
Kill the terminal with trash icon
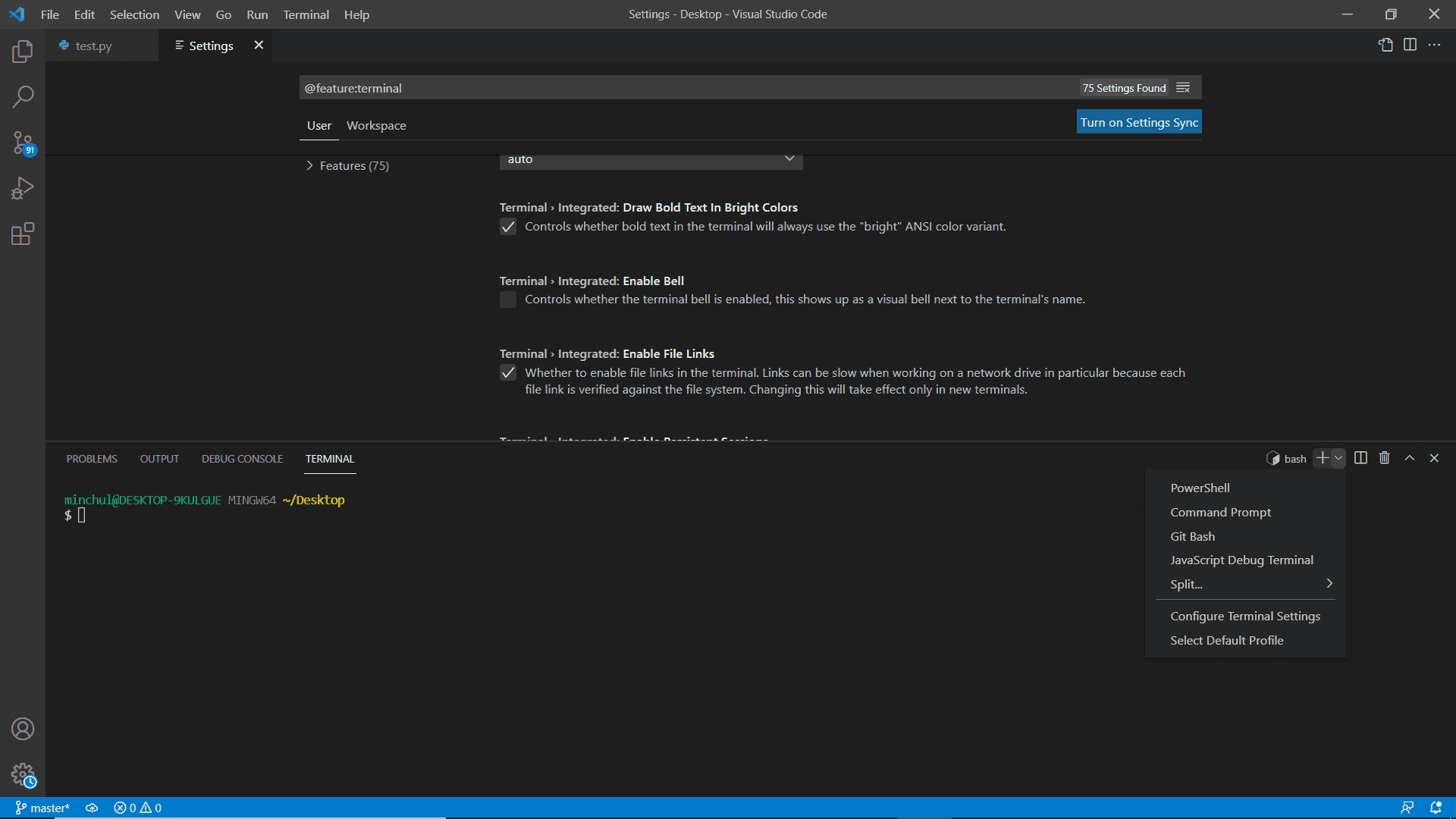click(1385, 458)
